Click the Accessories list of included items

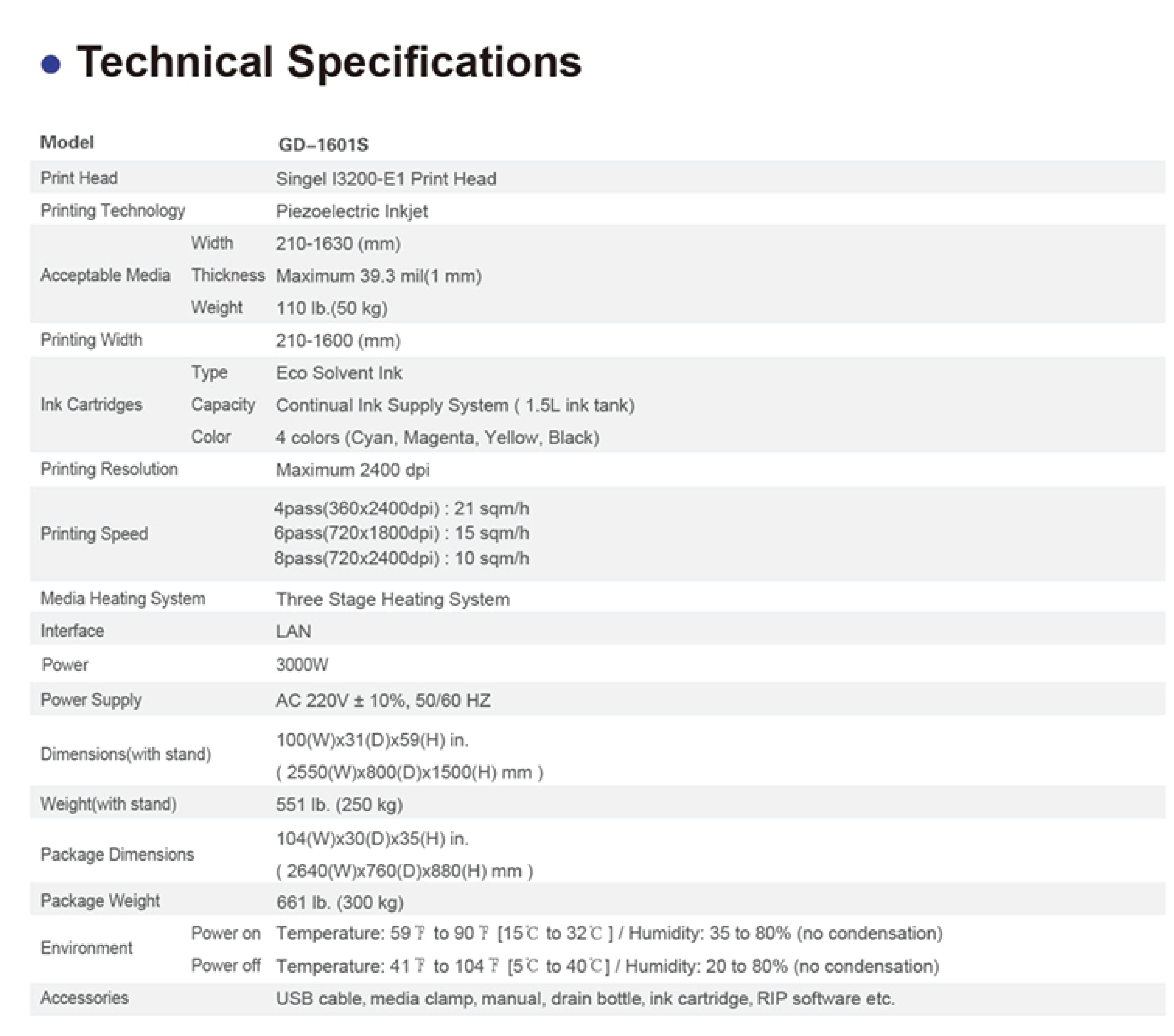pyautogui.click(x=585, y=999)
